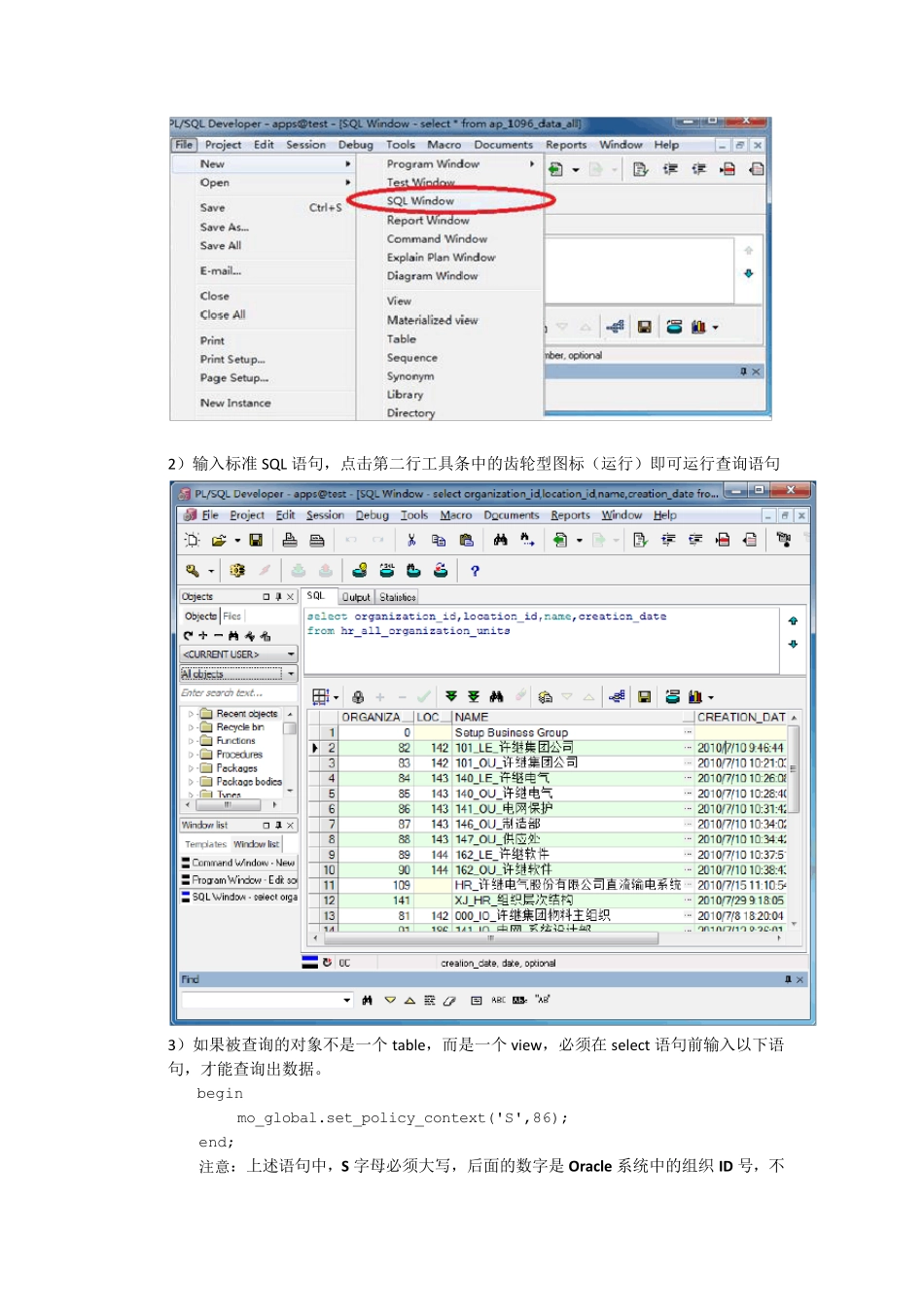
Task: Click Fetch next page green arrows above results
Action: click(451, 696)
